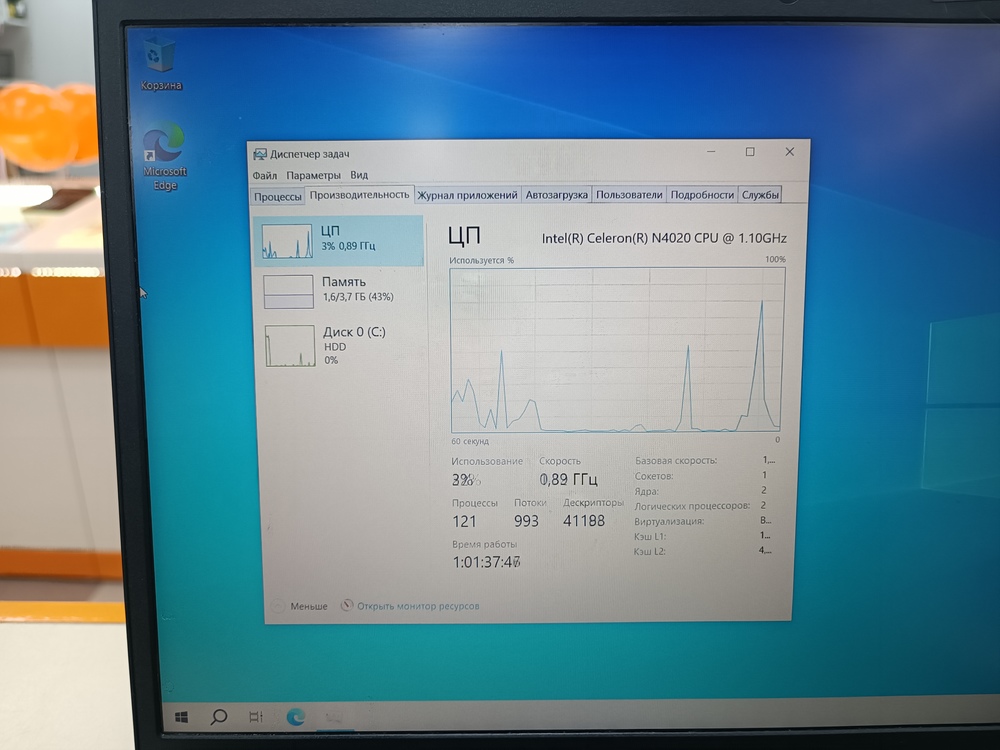Open the Параметры menu

coord(314,174)
